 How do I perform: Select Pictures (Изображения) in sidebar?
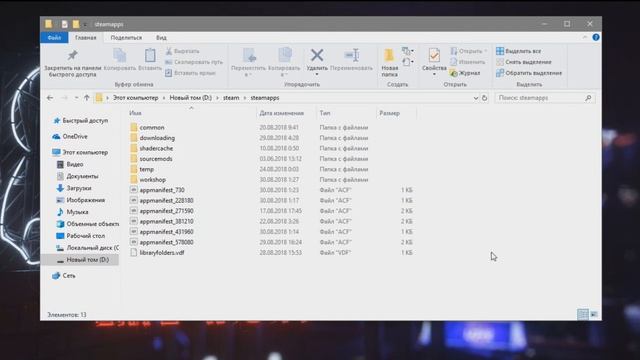[81, 200]
